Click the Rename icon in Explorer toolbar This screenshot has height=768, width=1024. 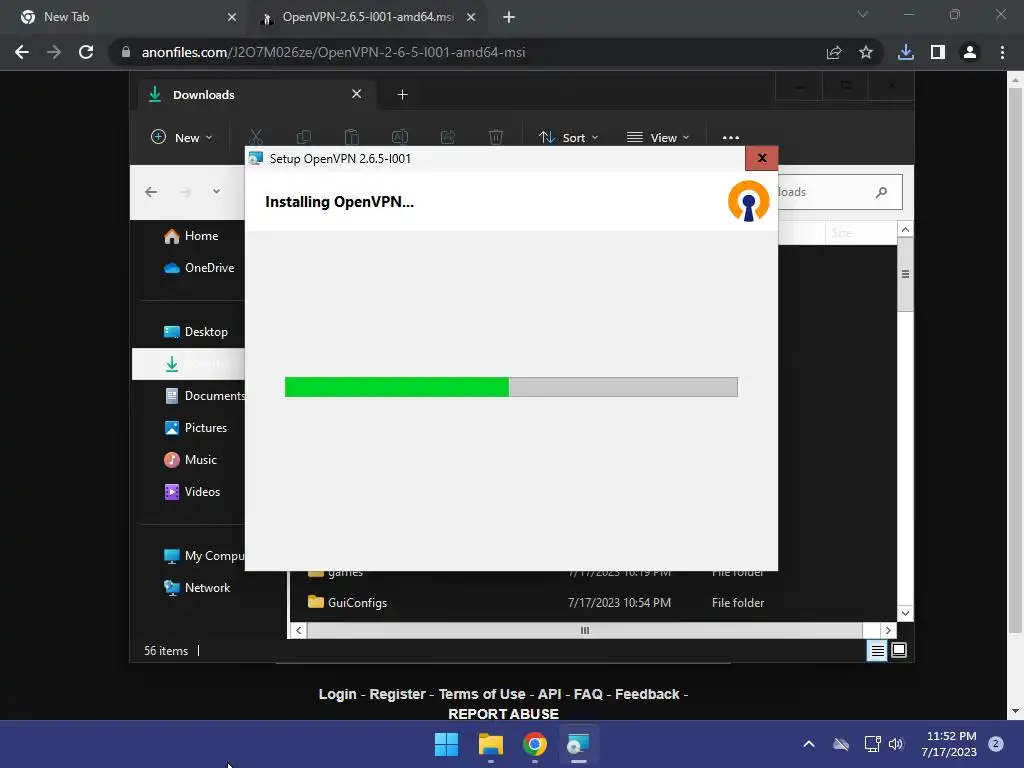coord(400,137)
